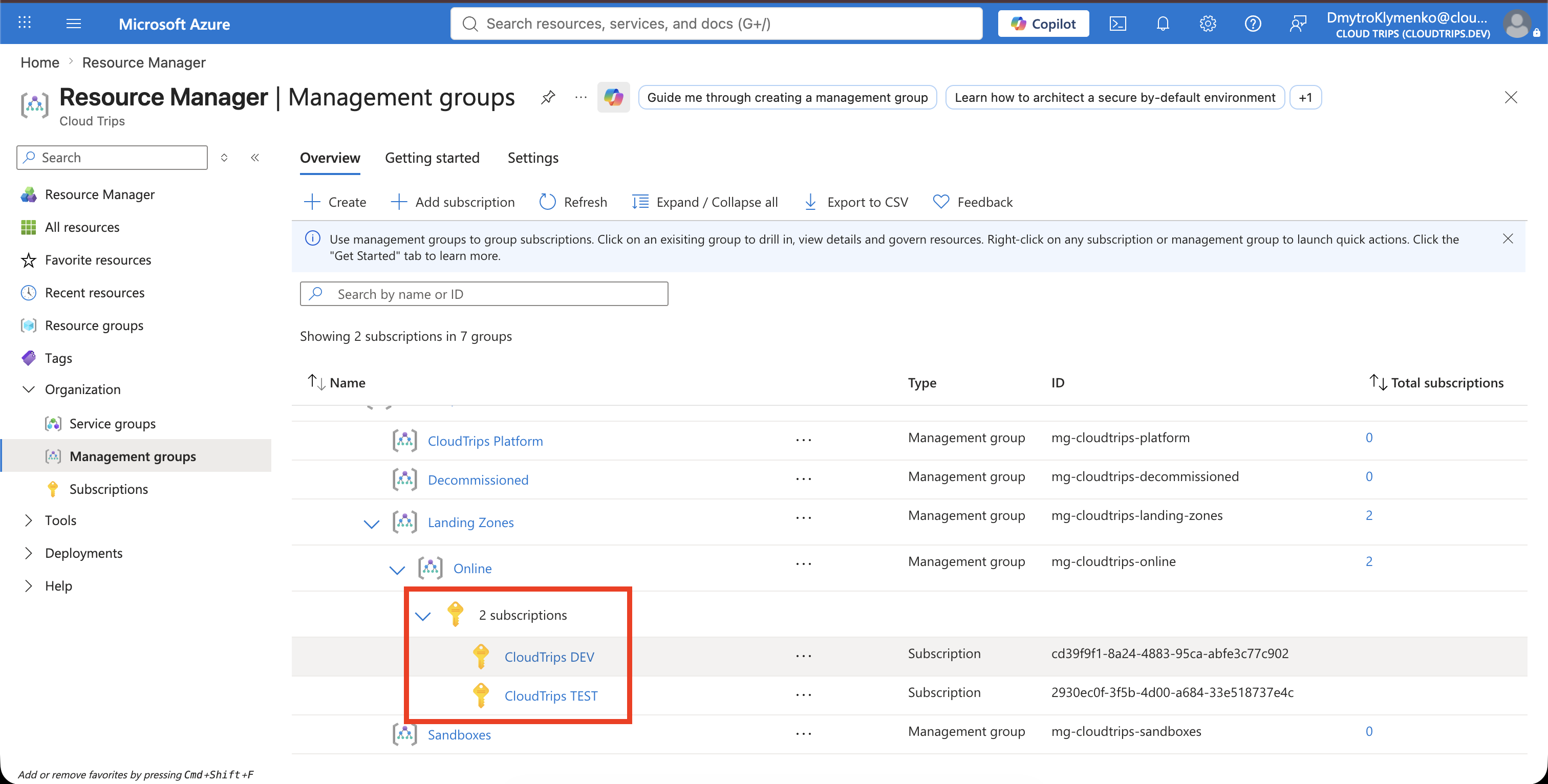Screen dimensions: 1548x784
Task: Collapse the Landing Zones group
Action: coord(371,524)
